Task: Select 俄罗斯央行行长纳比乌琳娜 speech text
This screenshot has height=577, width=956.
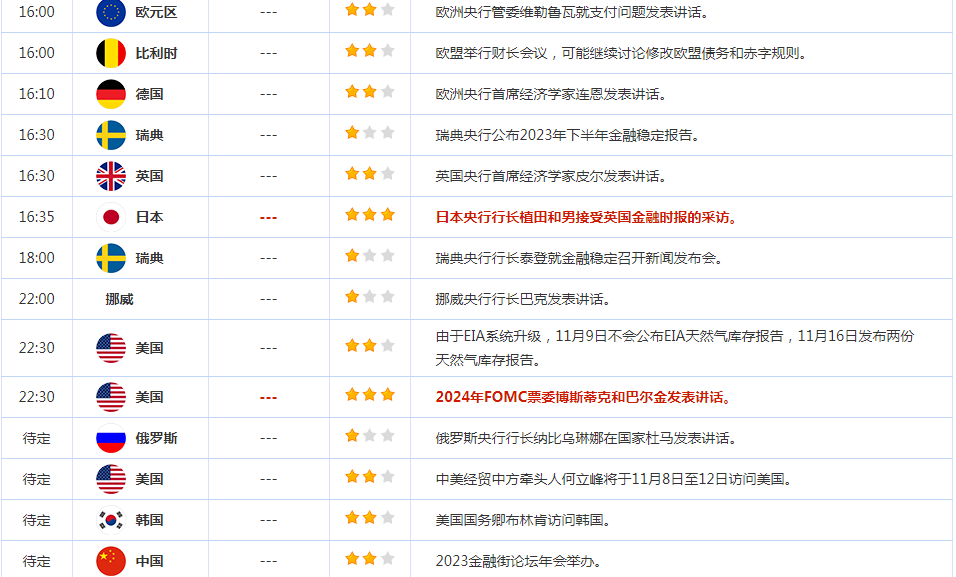Action: [587, 438]
